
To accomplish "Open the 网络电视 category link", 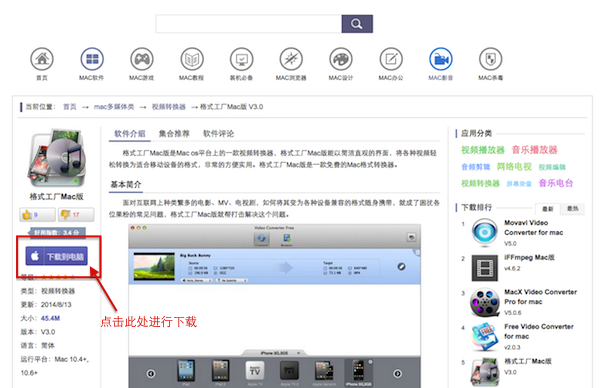I will click(x=514, y=166).
